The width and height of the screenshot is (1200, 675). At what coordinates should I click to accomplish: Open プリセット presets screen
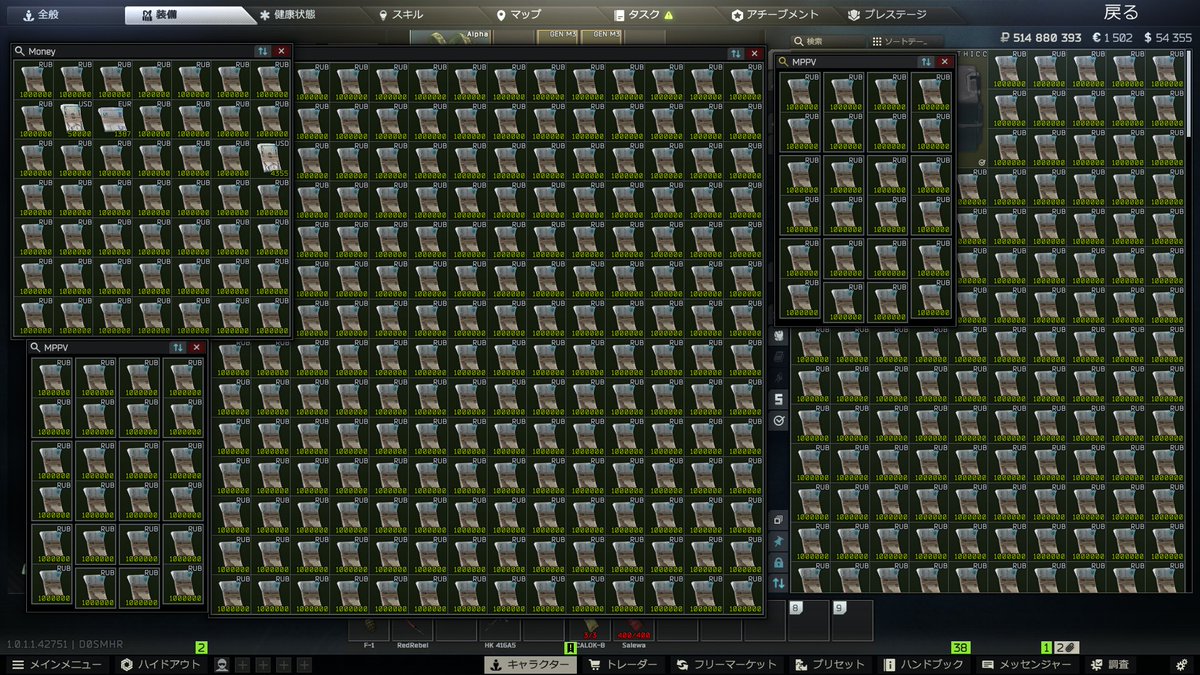pyautogui.click(x=830, y=664)
